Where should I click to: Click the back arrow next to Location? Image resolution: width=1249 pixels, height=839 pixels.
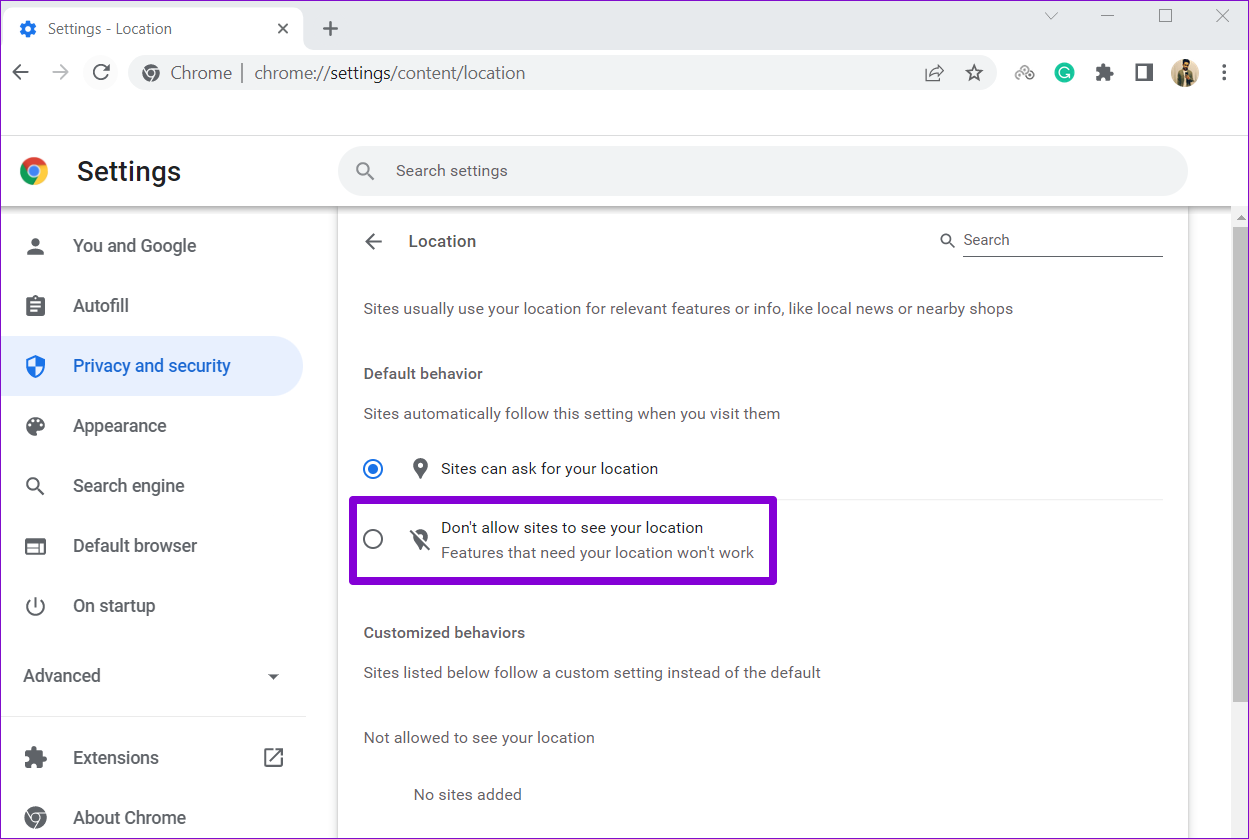click(x=374, y=241)
